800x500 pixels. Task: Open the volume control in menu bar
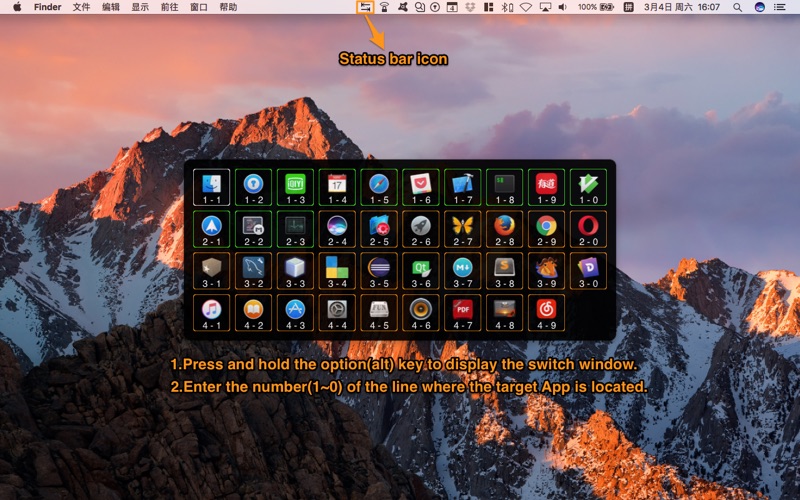click(563, 7)
